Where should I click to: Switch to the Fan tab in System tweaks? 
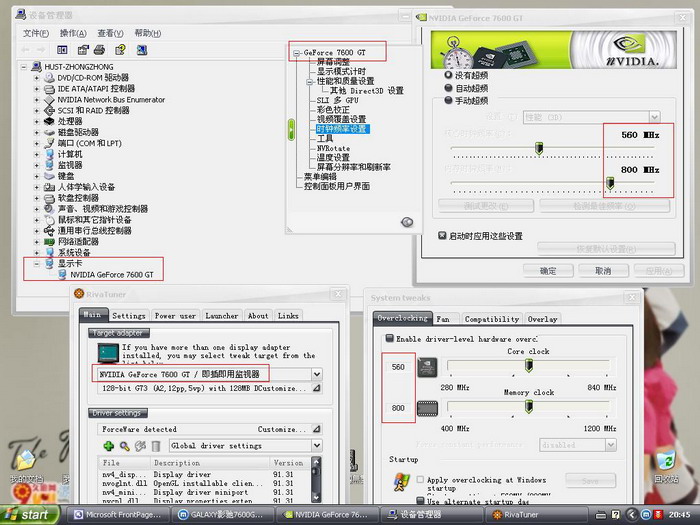click(x=443, y=319)
